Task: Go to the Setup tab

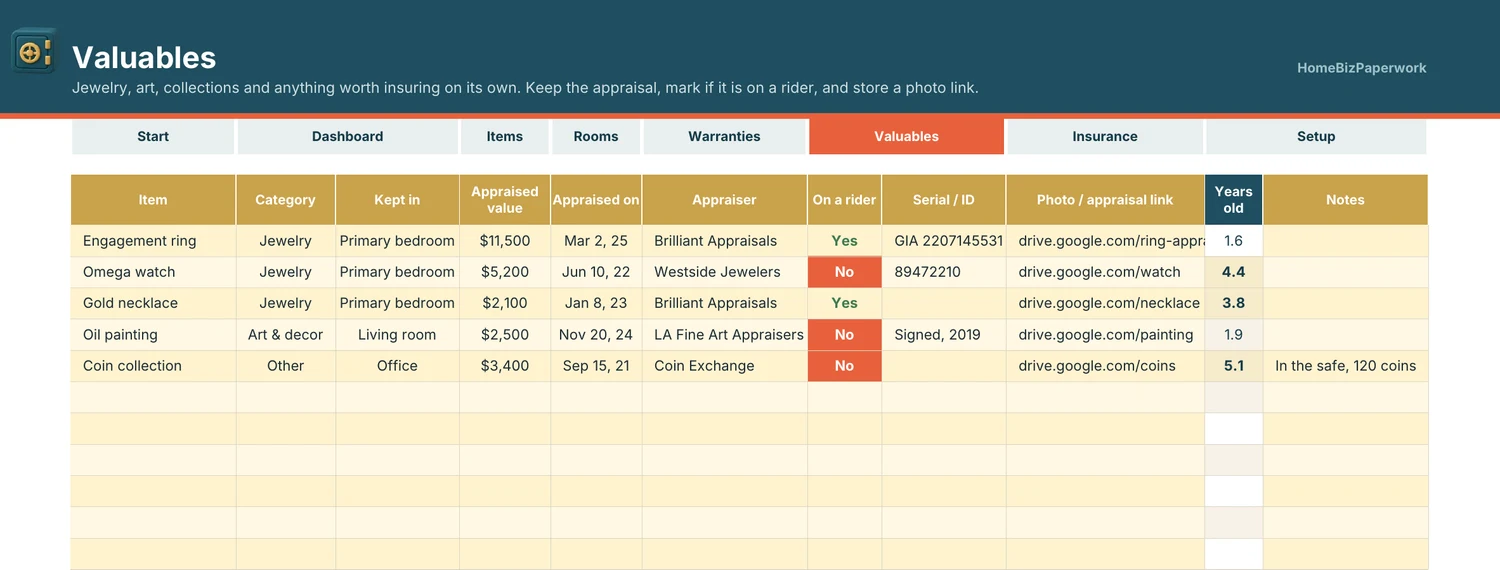Action: tap(1316, 136)
